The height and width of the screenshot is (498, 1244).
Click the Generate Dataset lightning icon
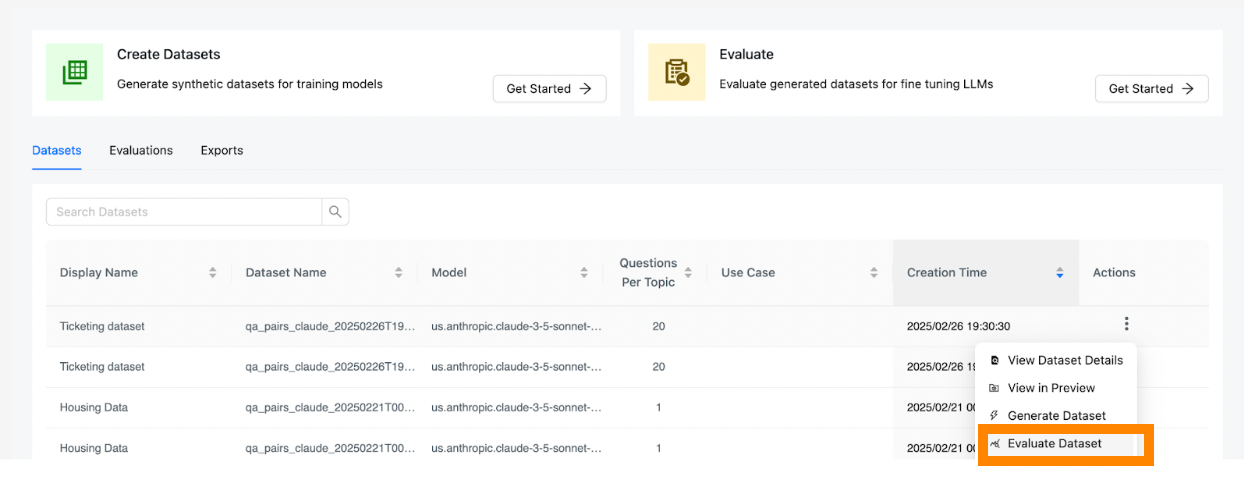tap(994, 416)
